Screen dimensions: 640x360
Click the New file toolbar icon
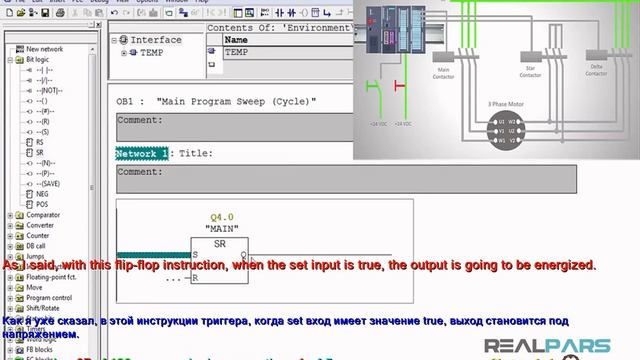[x=9, y=13]
